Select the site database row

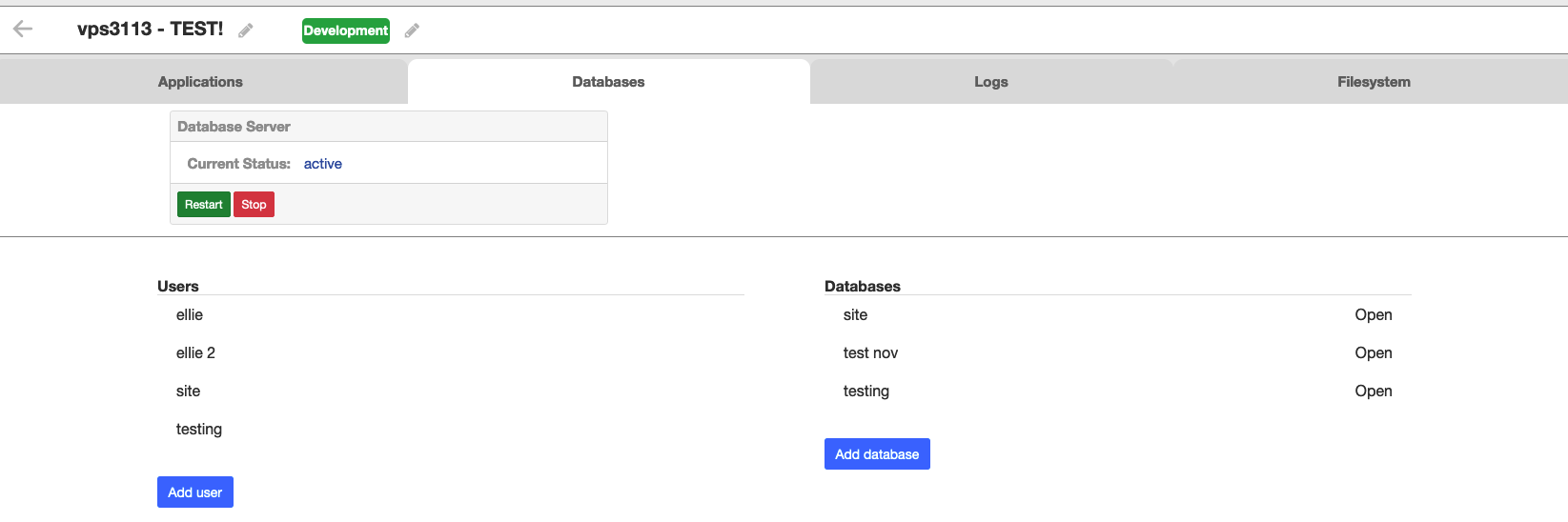(1118, 314)
